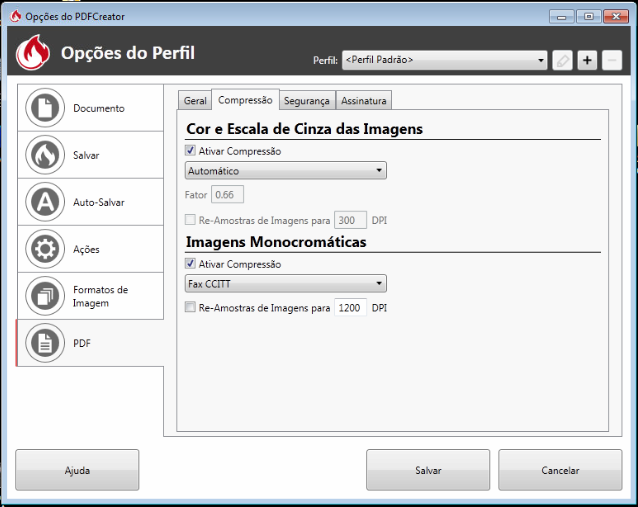Add a new profile with plus icon

pos(587,61)
